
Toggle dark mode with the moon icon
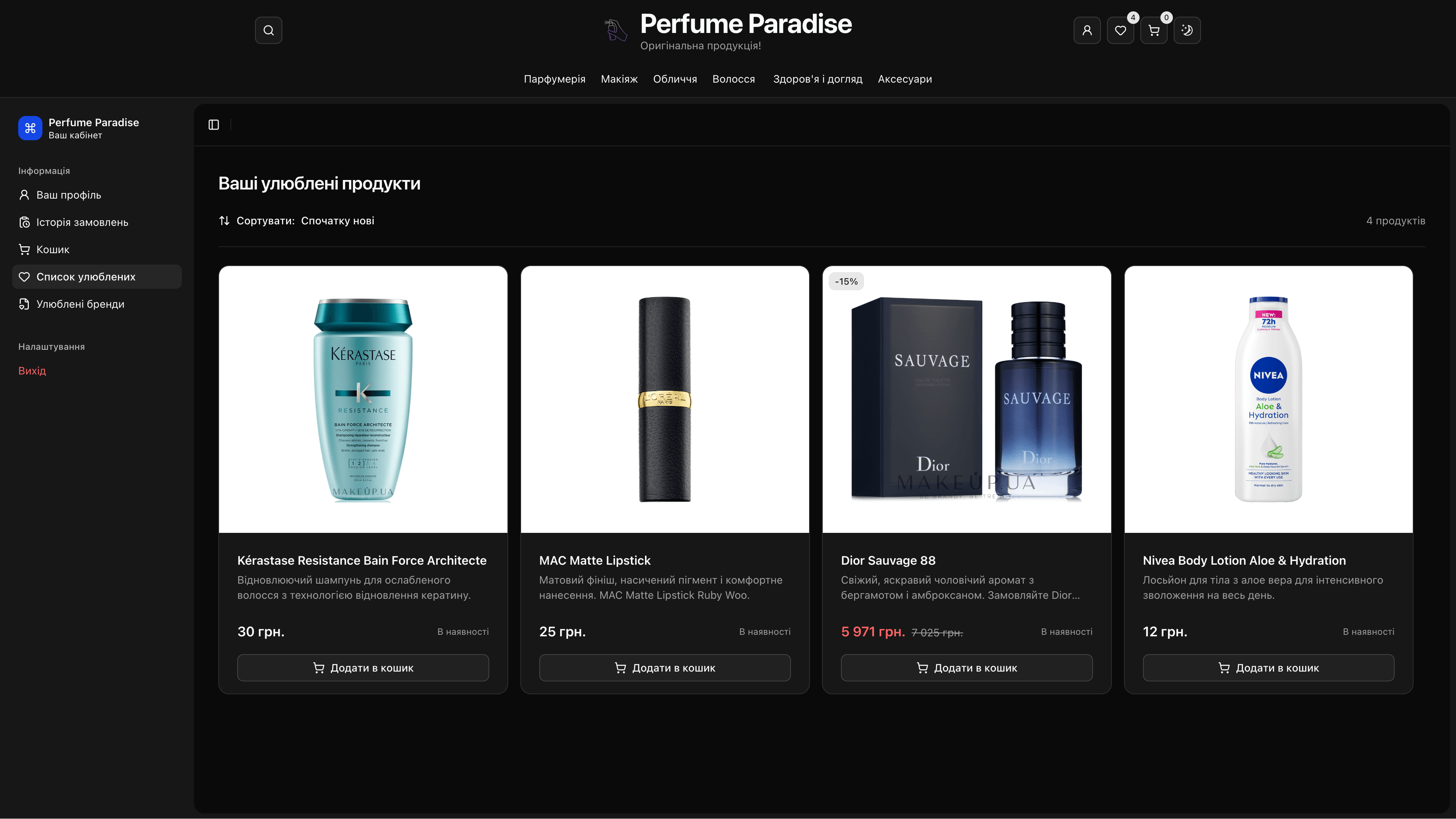pyautogui.click(x=1188, y=30)
